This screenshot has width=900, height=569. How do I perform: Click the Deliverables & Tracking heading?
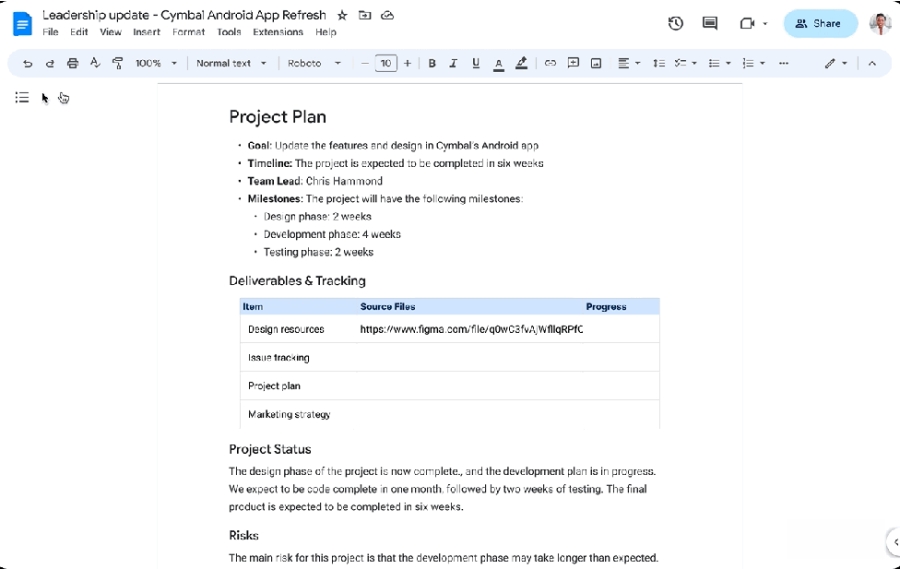[297, 281]
